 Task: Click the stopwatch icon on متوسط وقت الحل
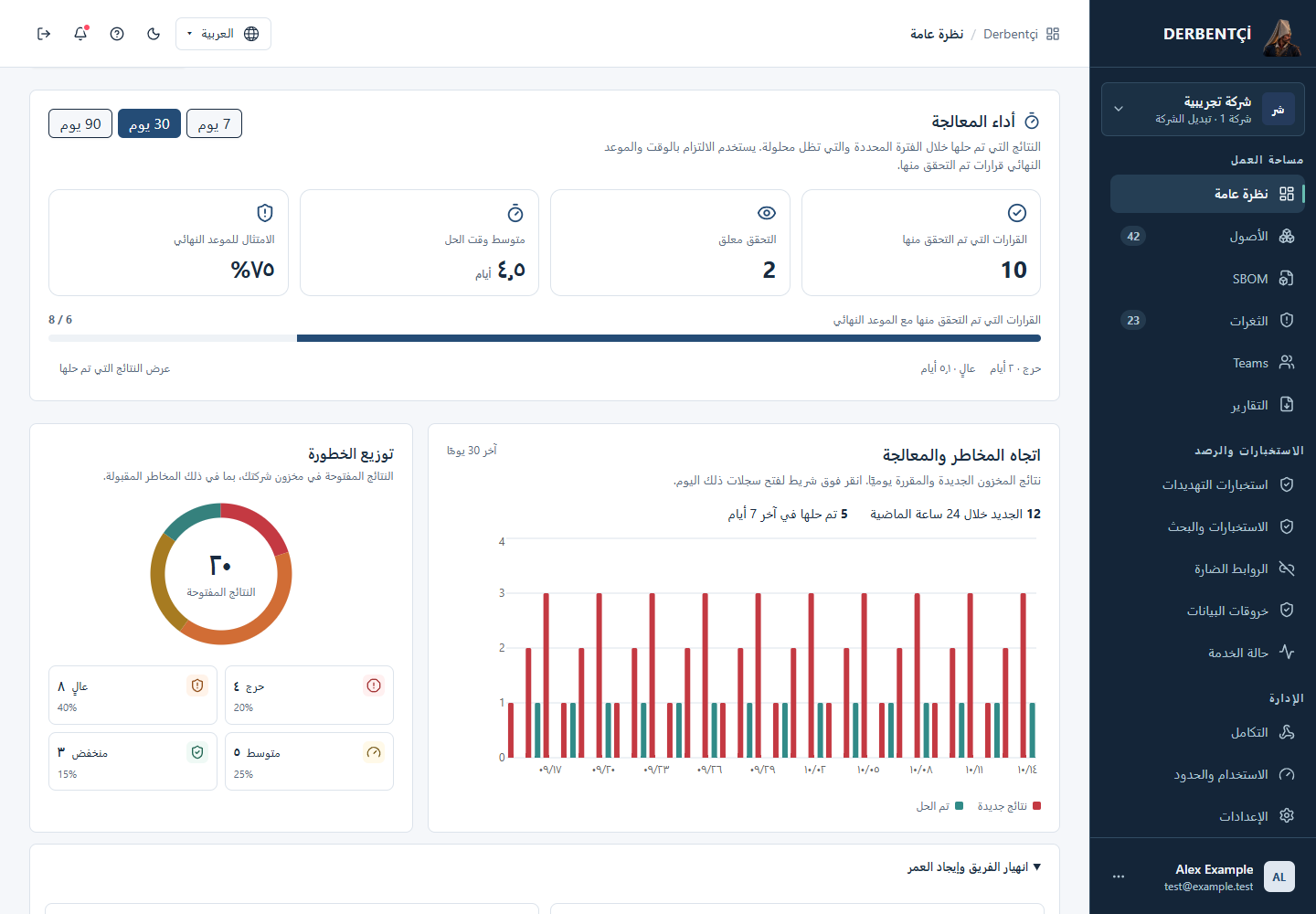click(515, 213)
